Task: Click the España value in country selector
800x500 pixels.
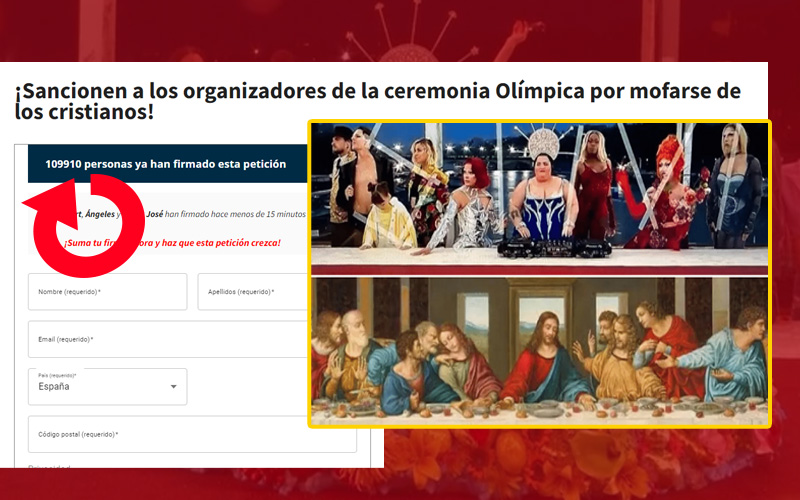Action: (x=54, y=387)
